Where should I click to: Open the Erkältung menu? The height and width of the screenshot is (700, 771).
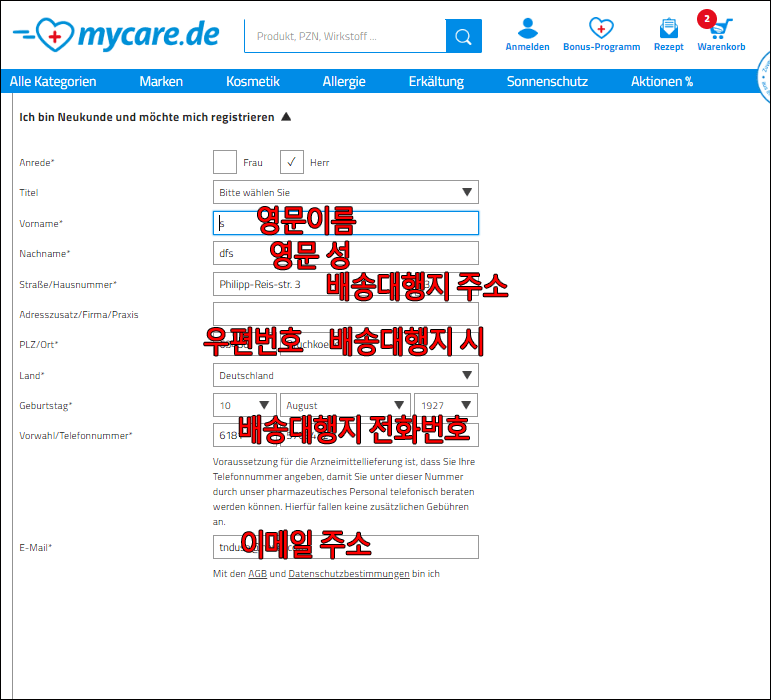click(x=436, y=81)
